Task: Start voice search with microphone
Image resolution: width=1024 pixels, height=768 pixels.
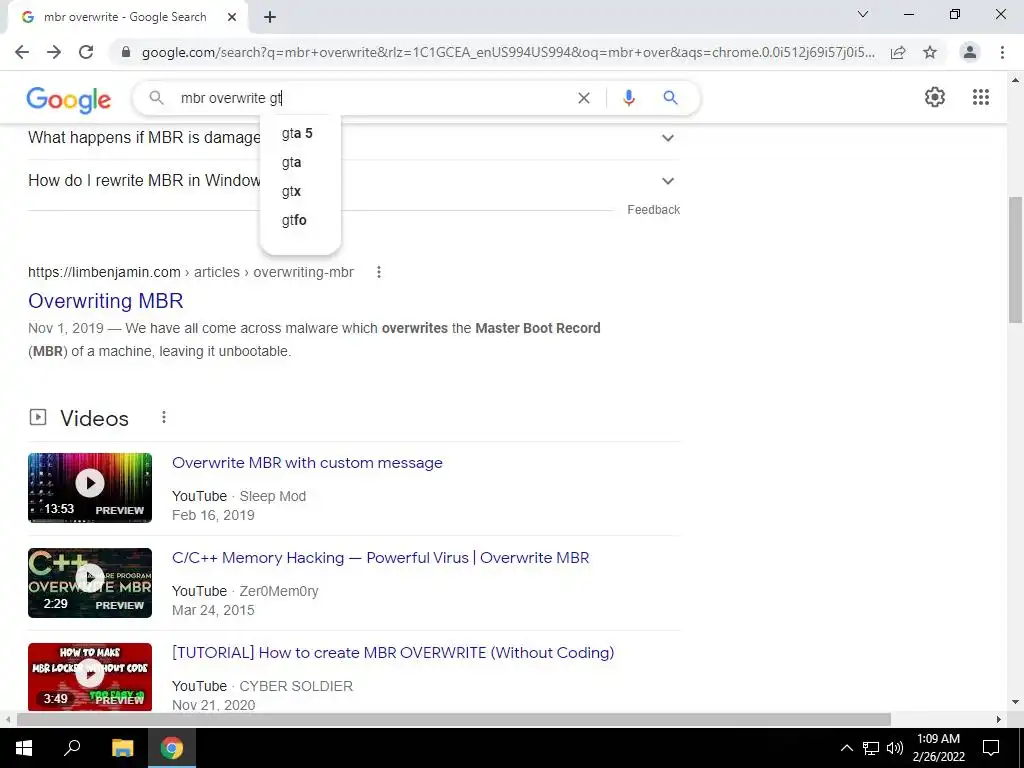Action: click(628, 98)
